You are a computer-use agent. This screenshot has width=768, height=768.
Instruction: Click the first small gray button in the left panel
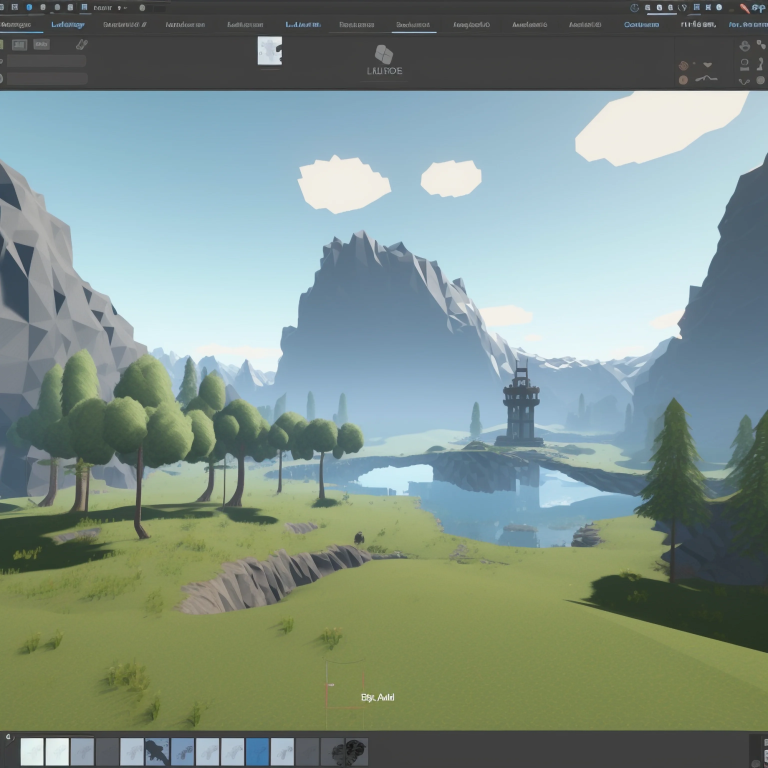[20, 45]
